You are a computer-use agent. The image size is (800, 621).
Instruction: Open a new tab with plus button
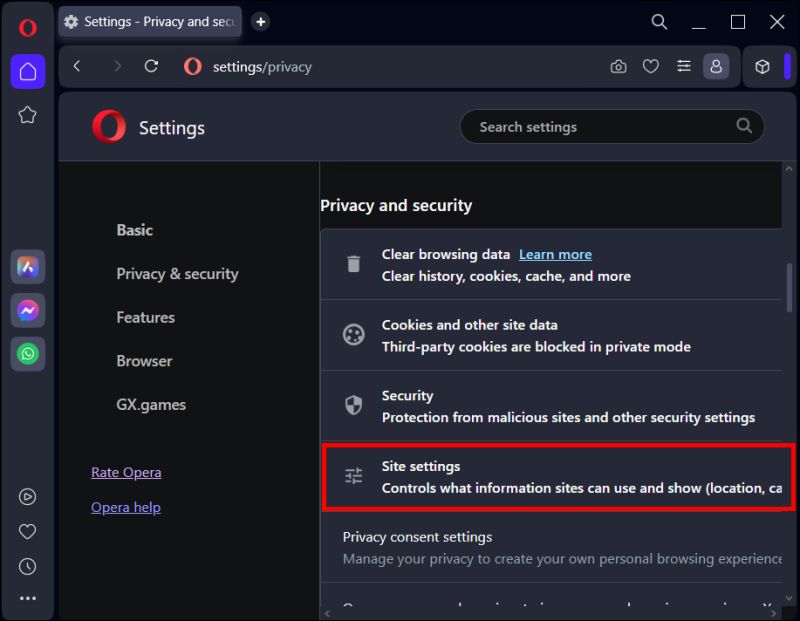tap(260, 21)
